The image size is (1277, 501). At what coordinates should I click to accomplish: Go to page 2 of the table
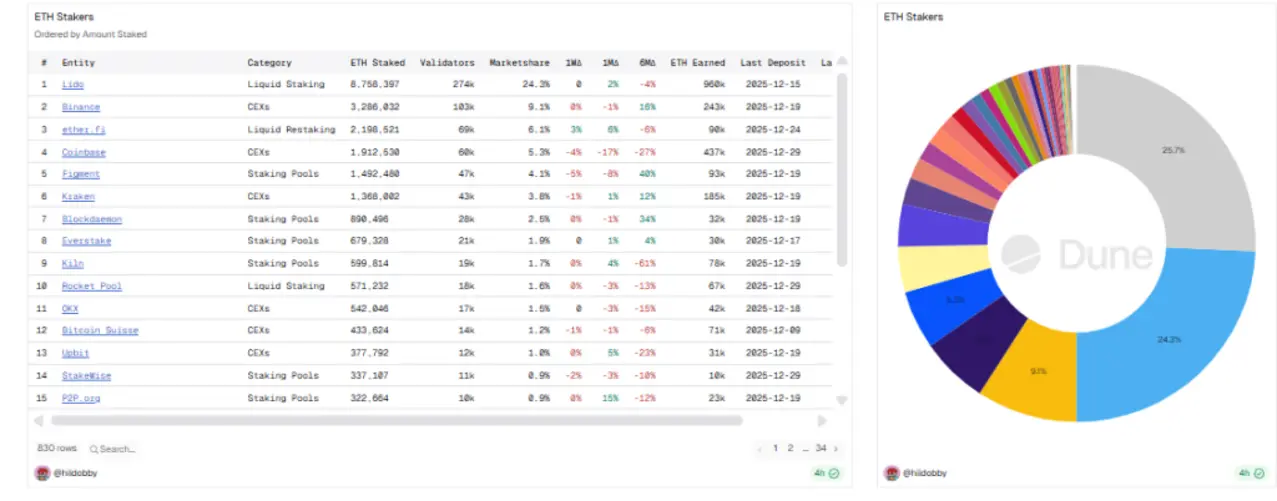tap(790, 449)
